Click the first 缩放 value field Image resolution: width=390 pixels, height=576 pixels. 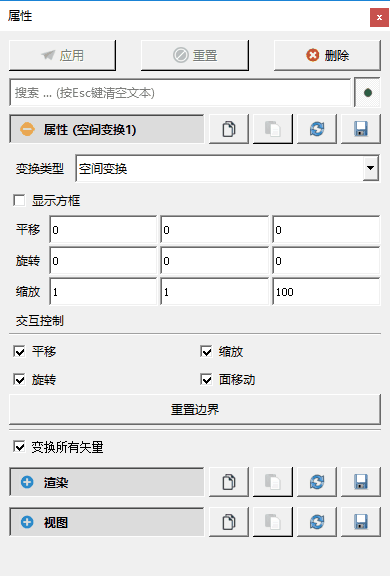click(103, 292)
